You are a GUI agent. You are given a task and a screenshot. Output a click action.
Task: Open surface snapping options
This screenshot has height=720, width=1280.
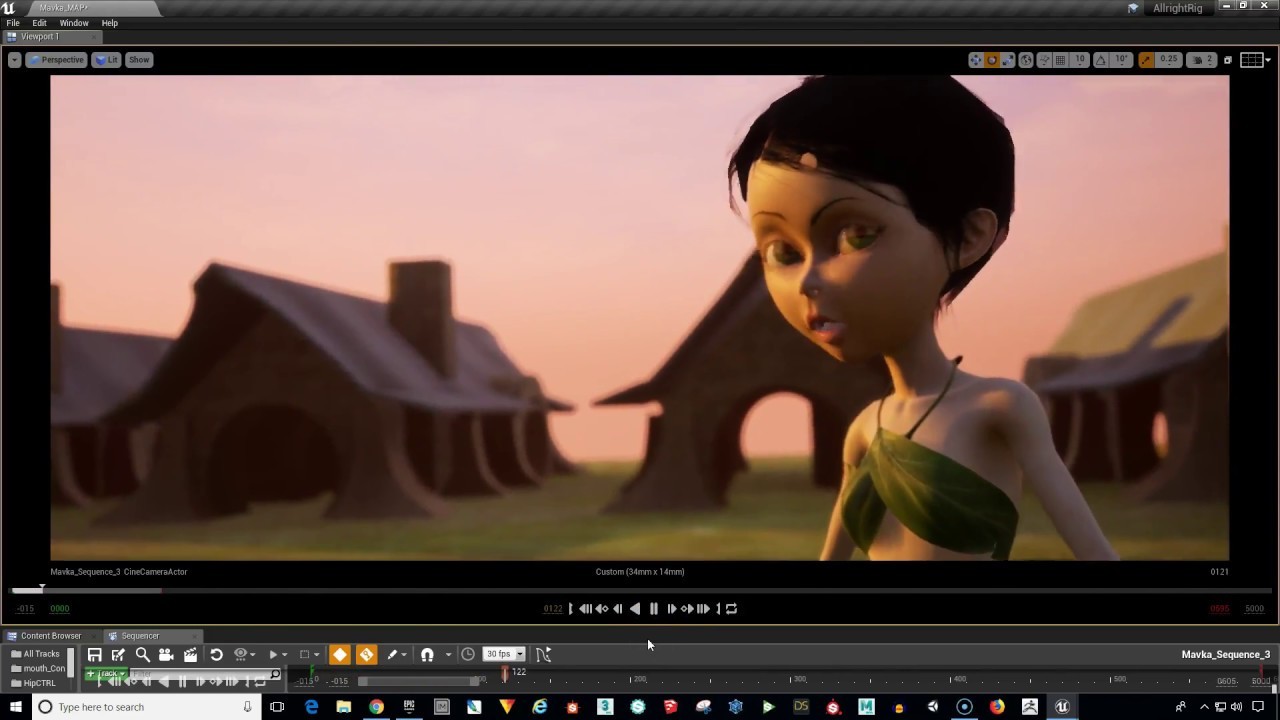[x=1044, y=60]
